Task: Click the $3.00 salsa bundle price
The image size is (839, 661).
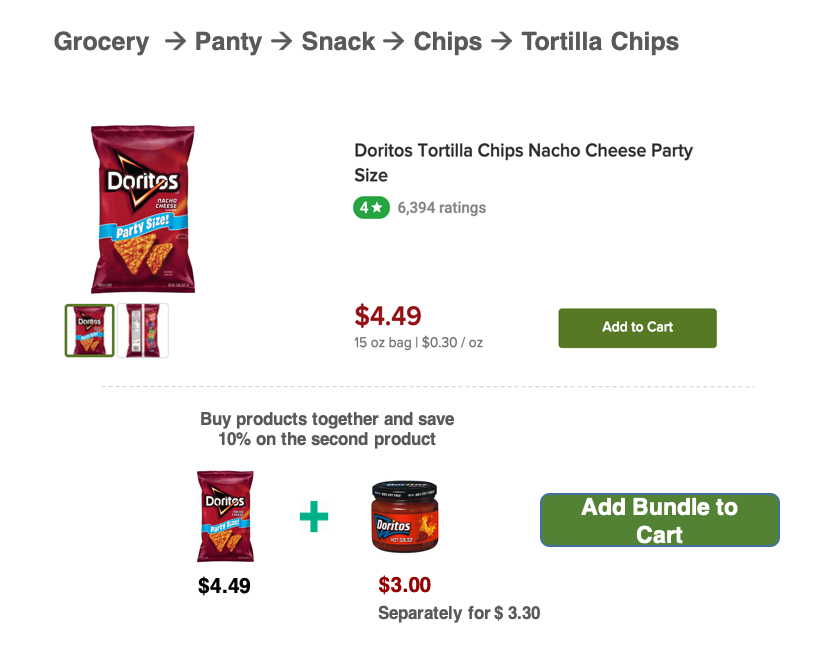Action: [405, 585]
